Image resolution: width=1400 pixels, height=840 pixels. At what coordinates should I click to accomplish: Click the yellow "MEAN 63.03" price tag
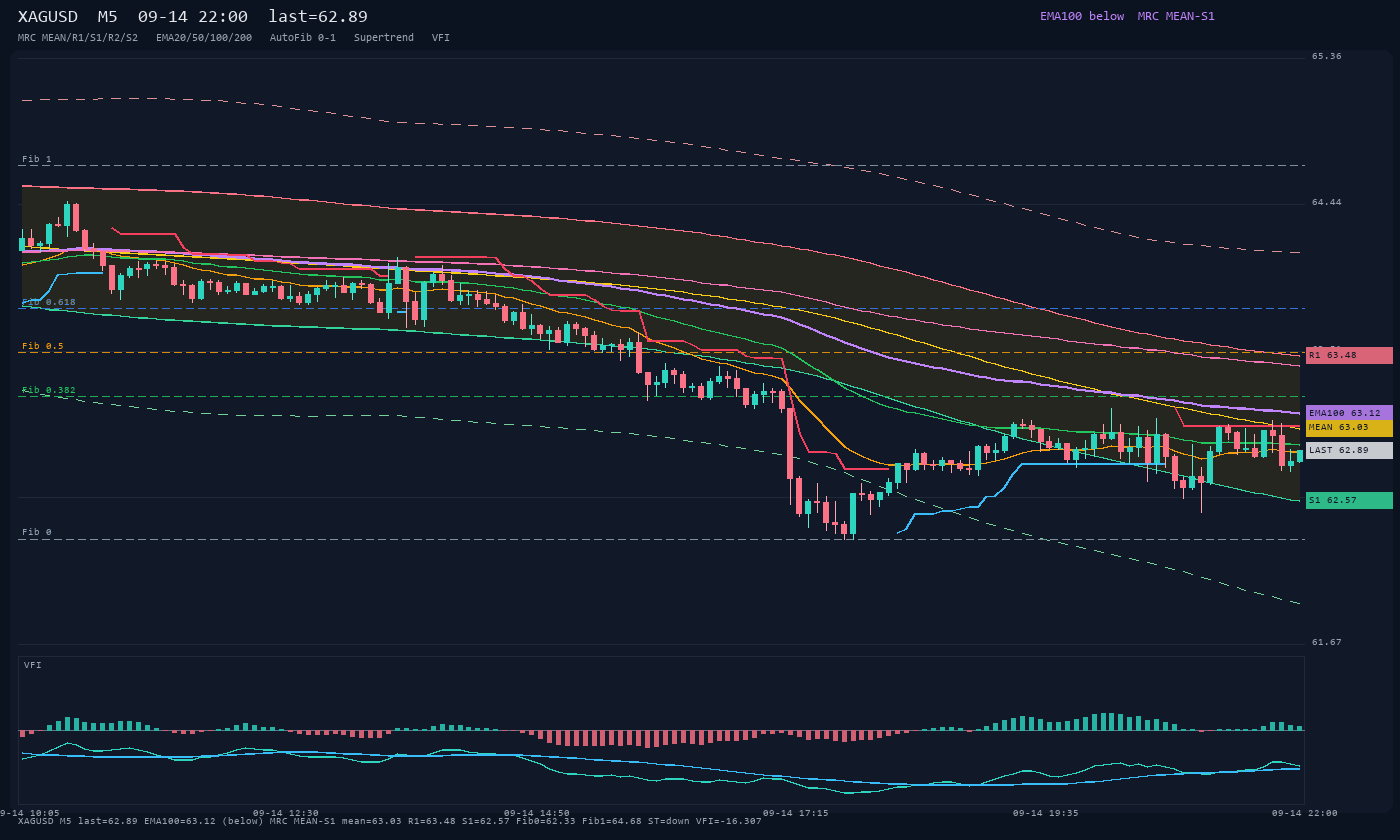pyautogui.click(x=1349, y=428)
